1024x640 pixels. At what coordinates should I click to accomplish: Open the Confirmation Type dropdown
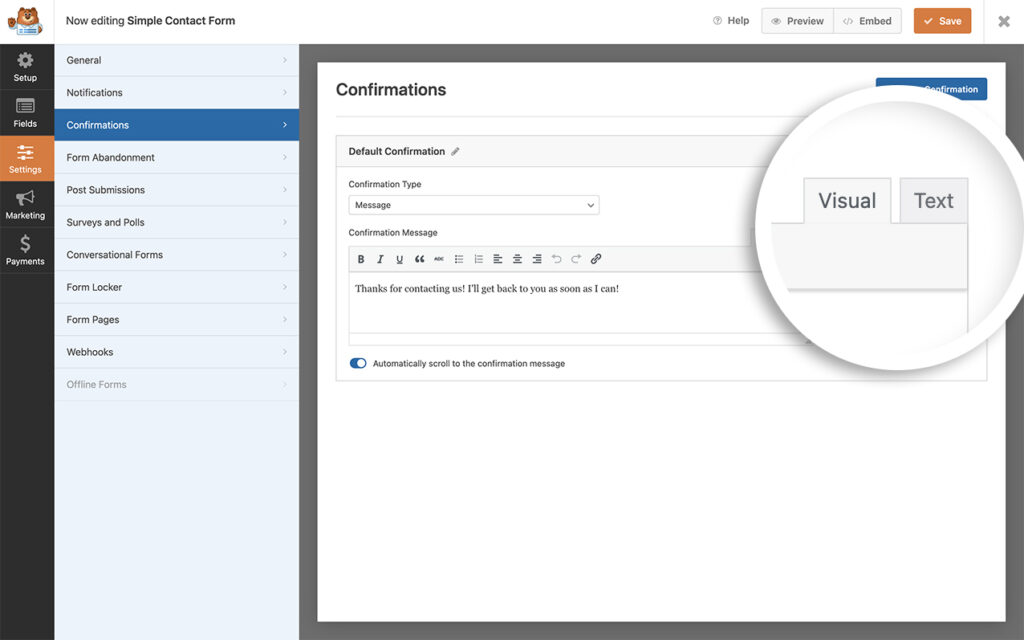pyautogui.click(x=473, y=204)
